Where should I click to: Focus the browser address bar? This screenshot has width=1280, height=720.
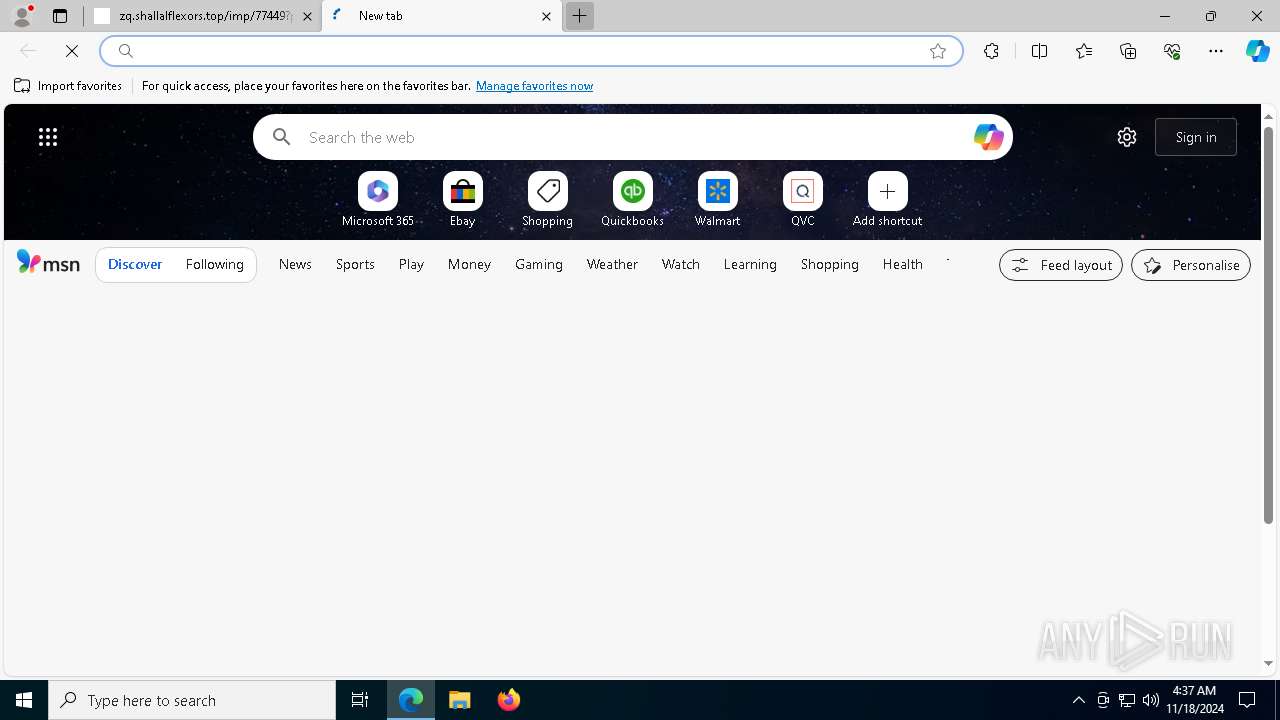[x=530, y=51]
